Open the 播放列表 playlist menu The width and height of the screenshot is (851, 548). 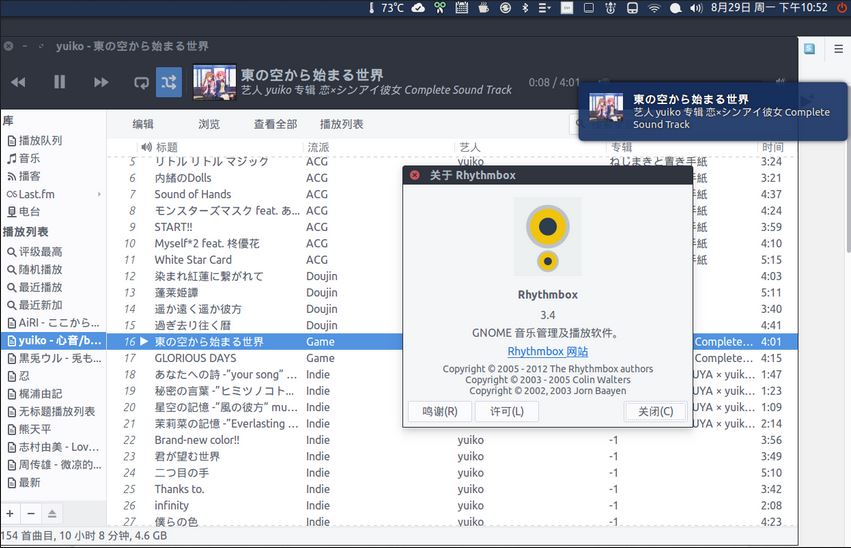coord(341,124)
